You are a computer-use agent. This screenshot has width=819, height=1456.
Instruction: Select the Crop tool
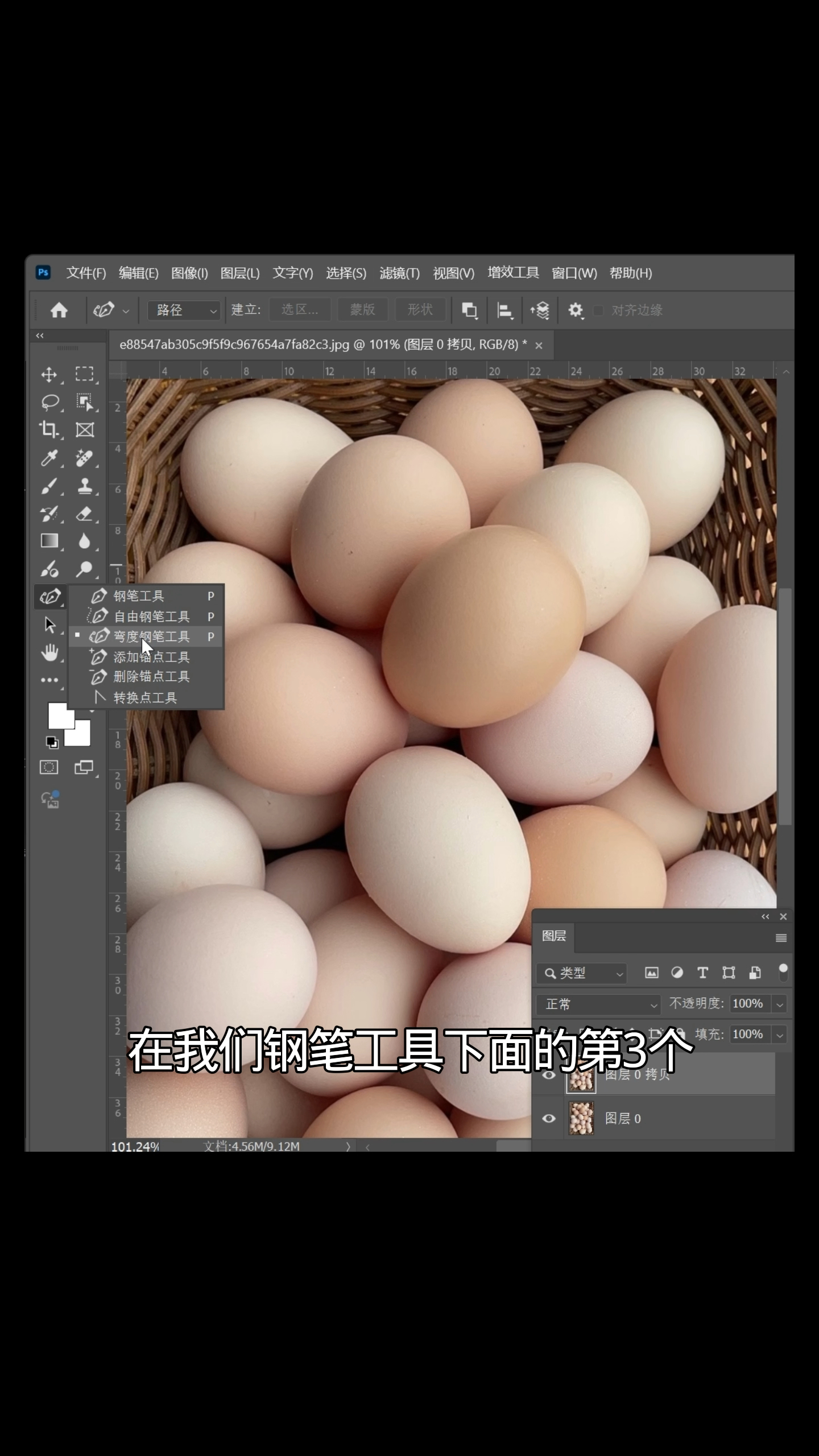(49, 430)
